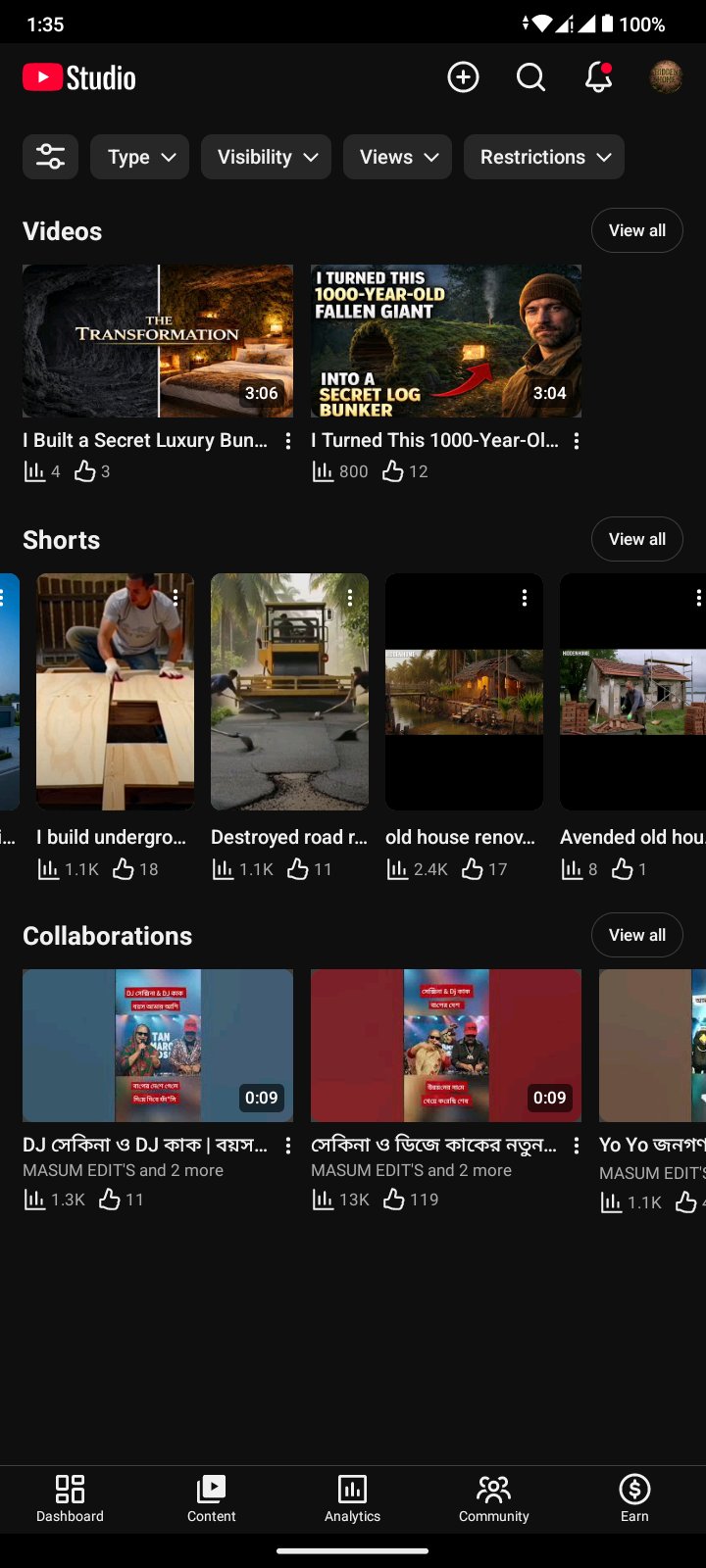This screenshot has width=706, height=1568.
Task: View all Videos
Action: click(637, 230)
